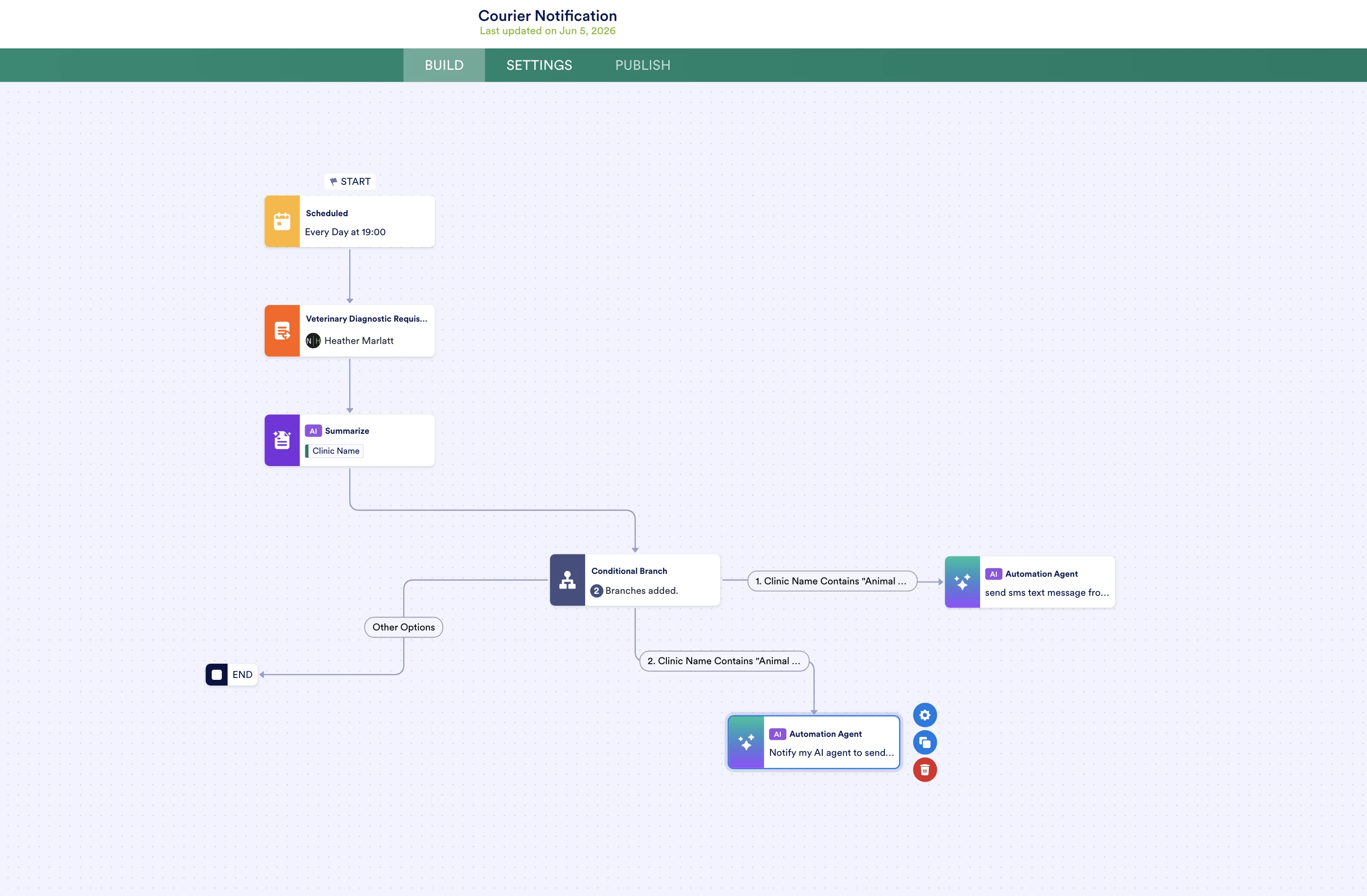Click the Notify my AI agent to send description
1367x896 pixels.
point(832,753)
